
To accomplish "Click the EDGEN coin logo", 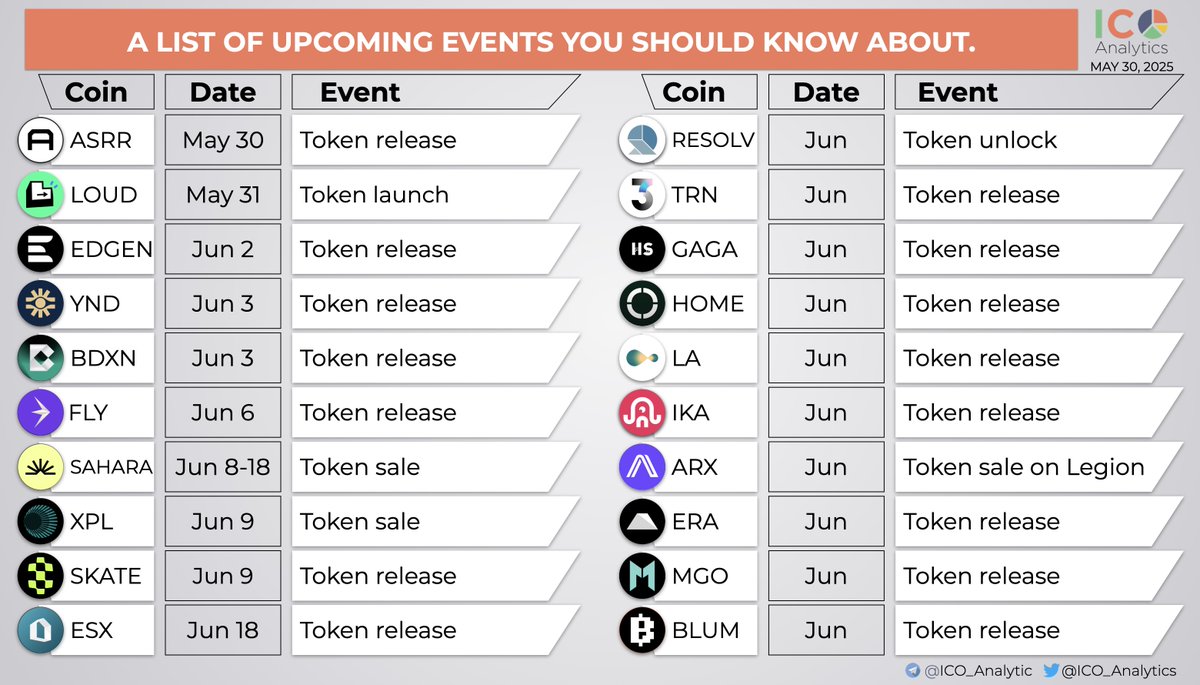I will [41, 250].
